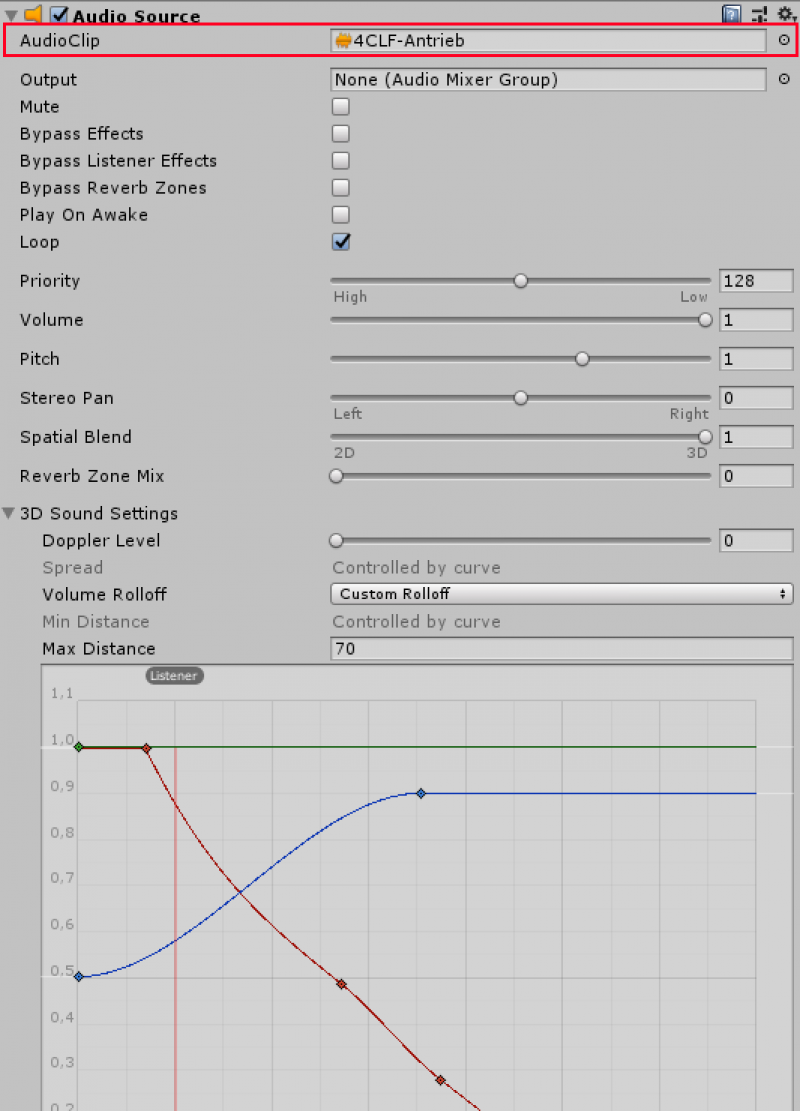This screenshot has width=800, height=1111.
Task: Click the 4CLF-Antrieb audio clip field
Action: point(548,41)
